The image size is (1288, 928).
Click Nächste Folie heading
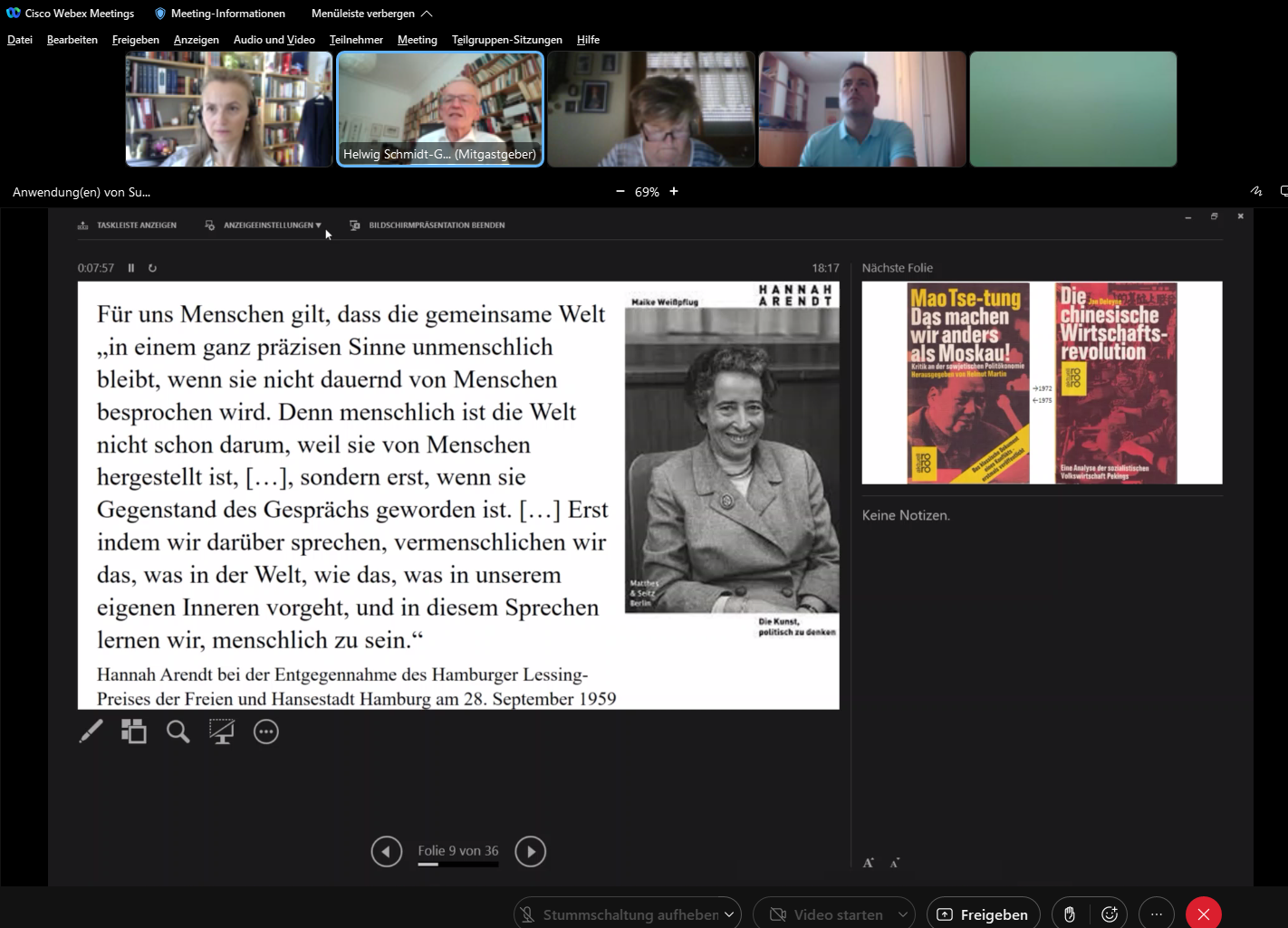coord(898,268)
